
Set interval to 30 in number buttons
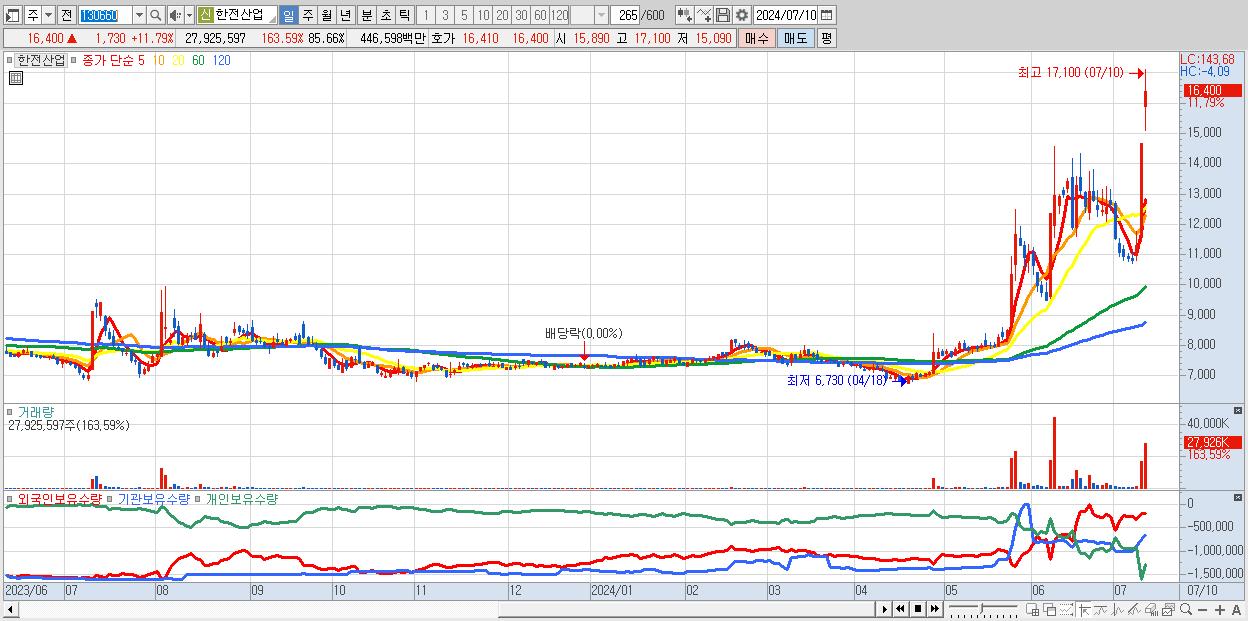pos(521,15)
